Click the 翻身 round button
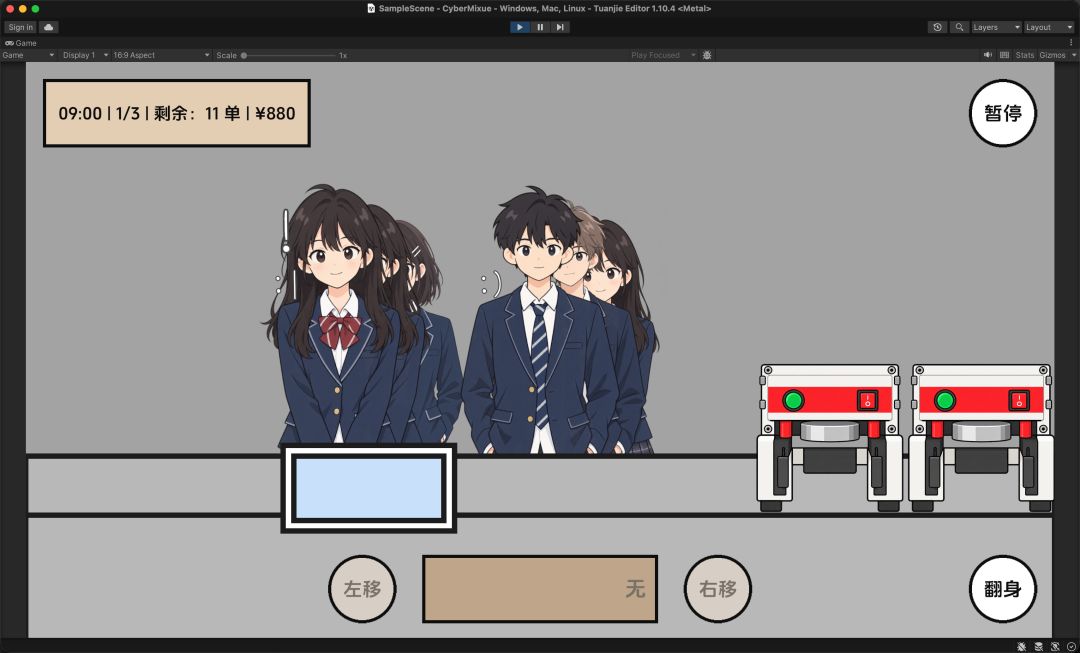This screenshot has width=1080, height=653. 1002,589
